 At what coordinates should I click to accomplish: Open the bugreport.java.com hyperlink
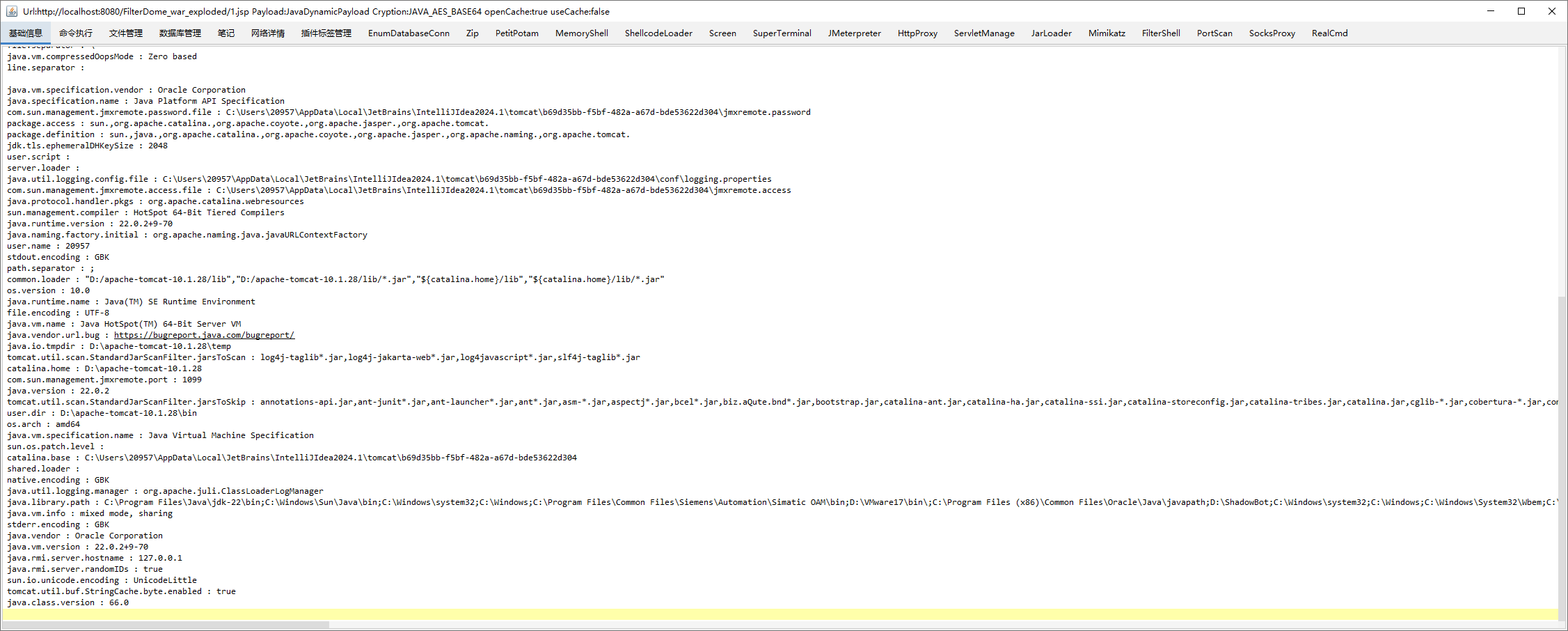[x=204, y=335]
